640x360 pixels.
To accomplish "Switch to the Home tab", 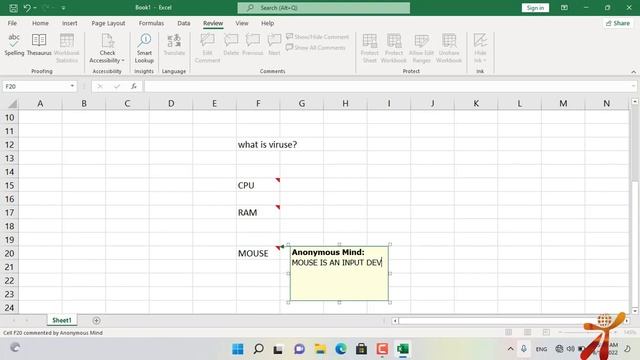I will 40,23.
